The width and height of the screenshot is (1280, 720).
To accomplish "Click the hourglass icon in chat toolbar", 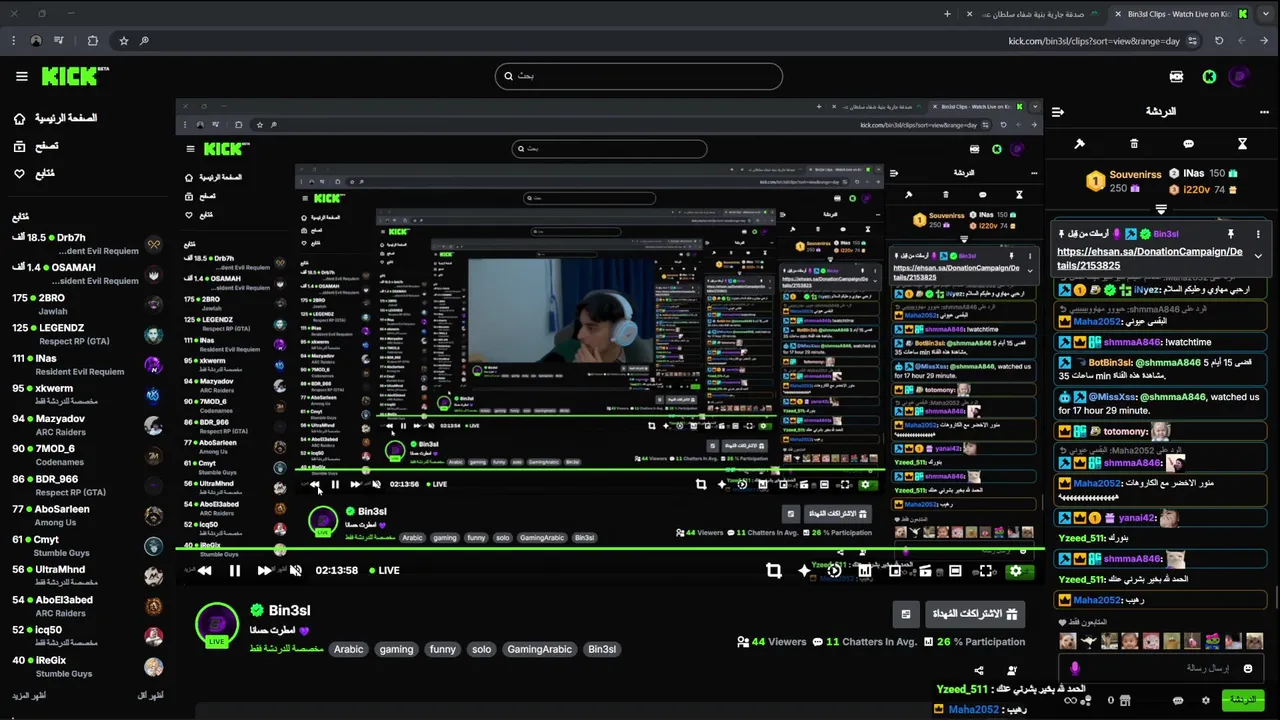I will tap(1242, 144).
